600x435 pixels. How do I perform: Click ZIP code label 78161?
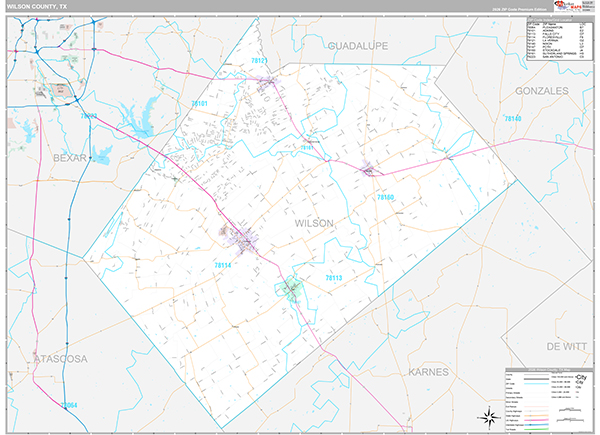tap(307, 148)
